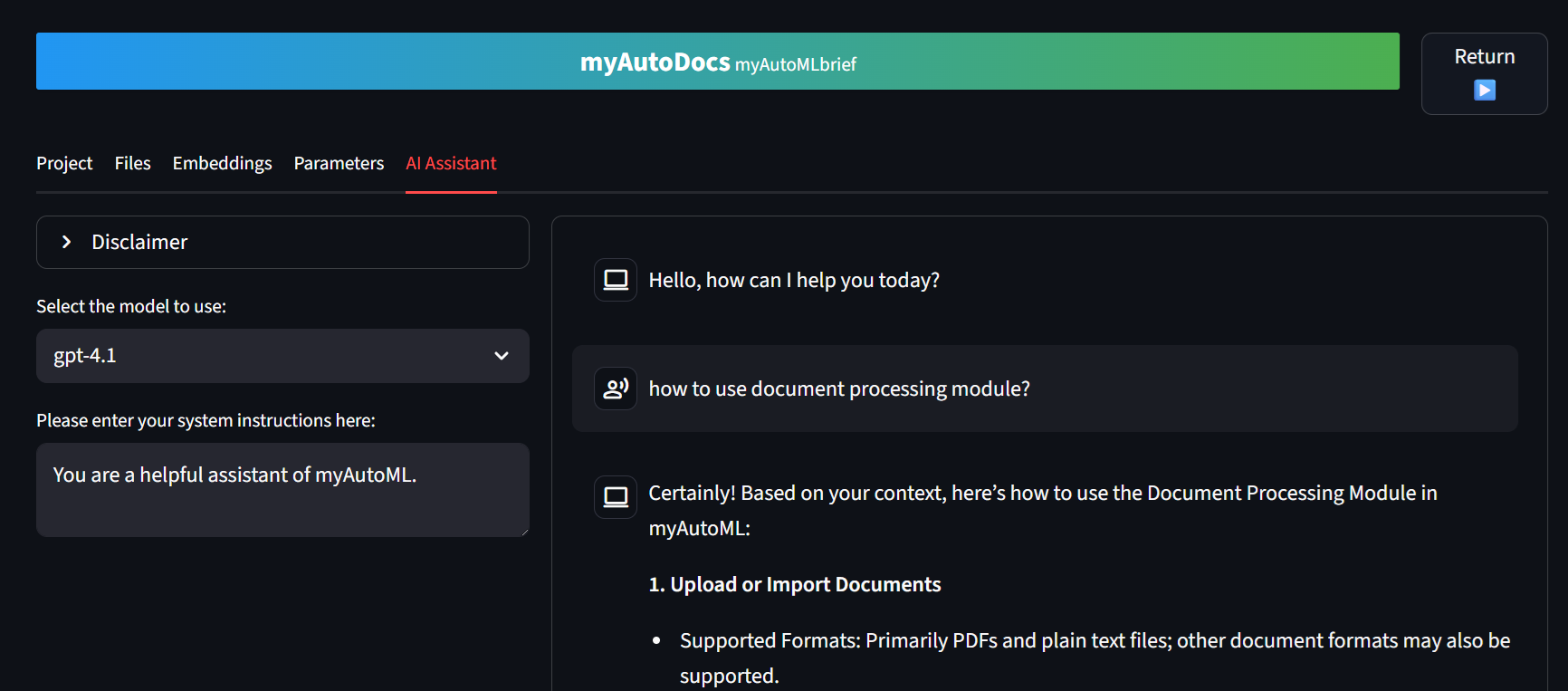Click the Disclaimer chevron arrow icon

pos(66,242)
